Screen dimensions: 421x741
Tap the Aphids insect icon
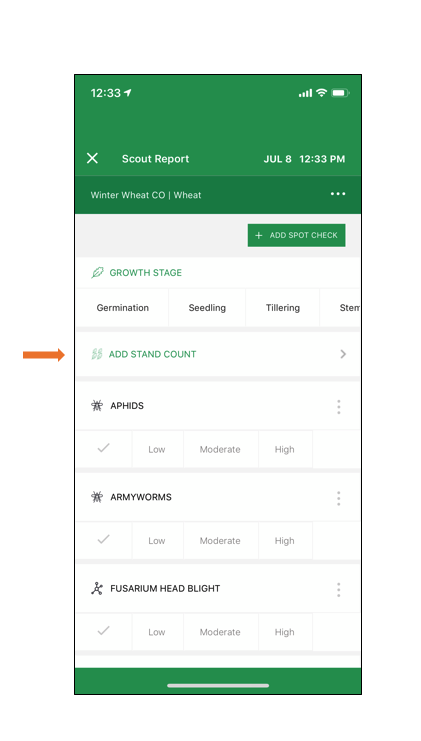pos(97,405)
